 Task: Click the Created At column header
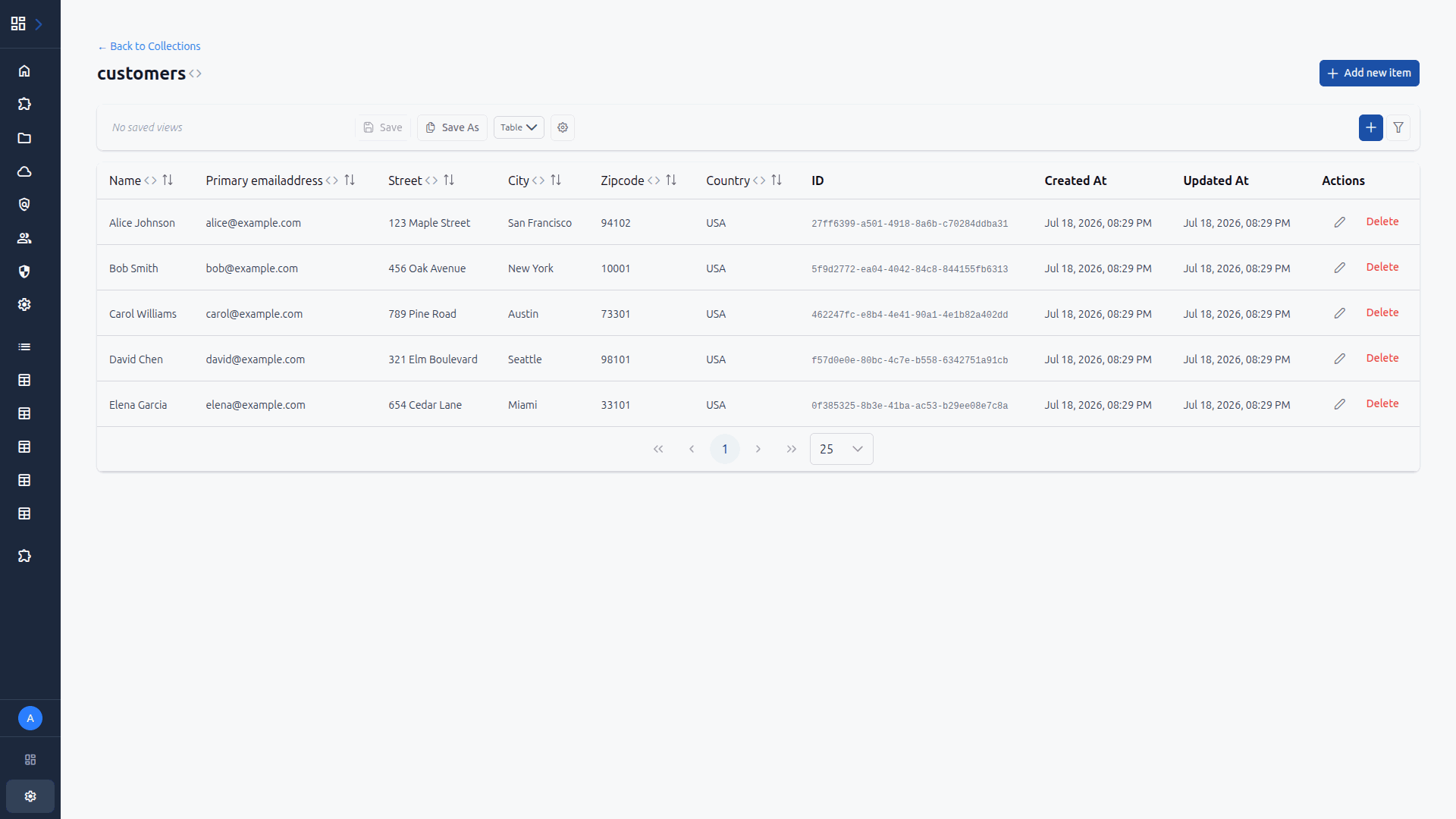click(x=1075, y=180)
